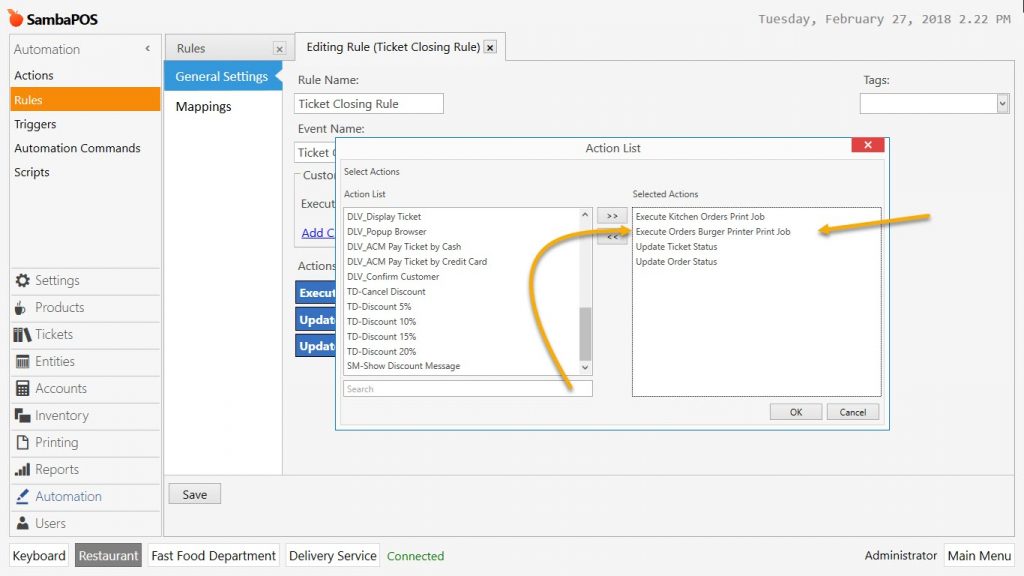Select Execute Kitchen Orders Print Job
Screen dimensions: 1024x576
(x=700, y=217)
